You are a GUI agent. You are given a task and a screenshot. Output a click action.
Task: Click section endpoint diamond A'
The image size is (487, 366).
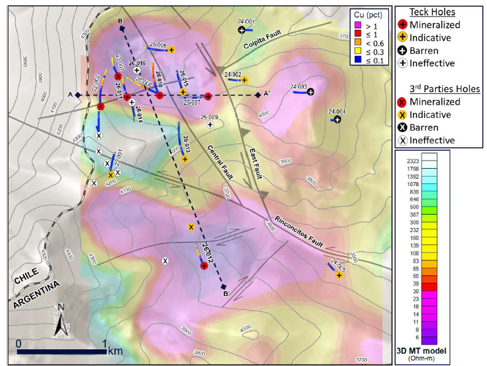258,95
